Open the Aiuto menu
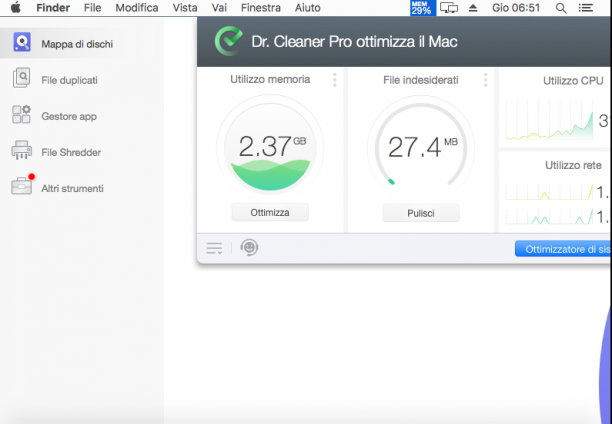This screenshot has height=424, width=612. (308, 8)
